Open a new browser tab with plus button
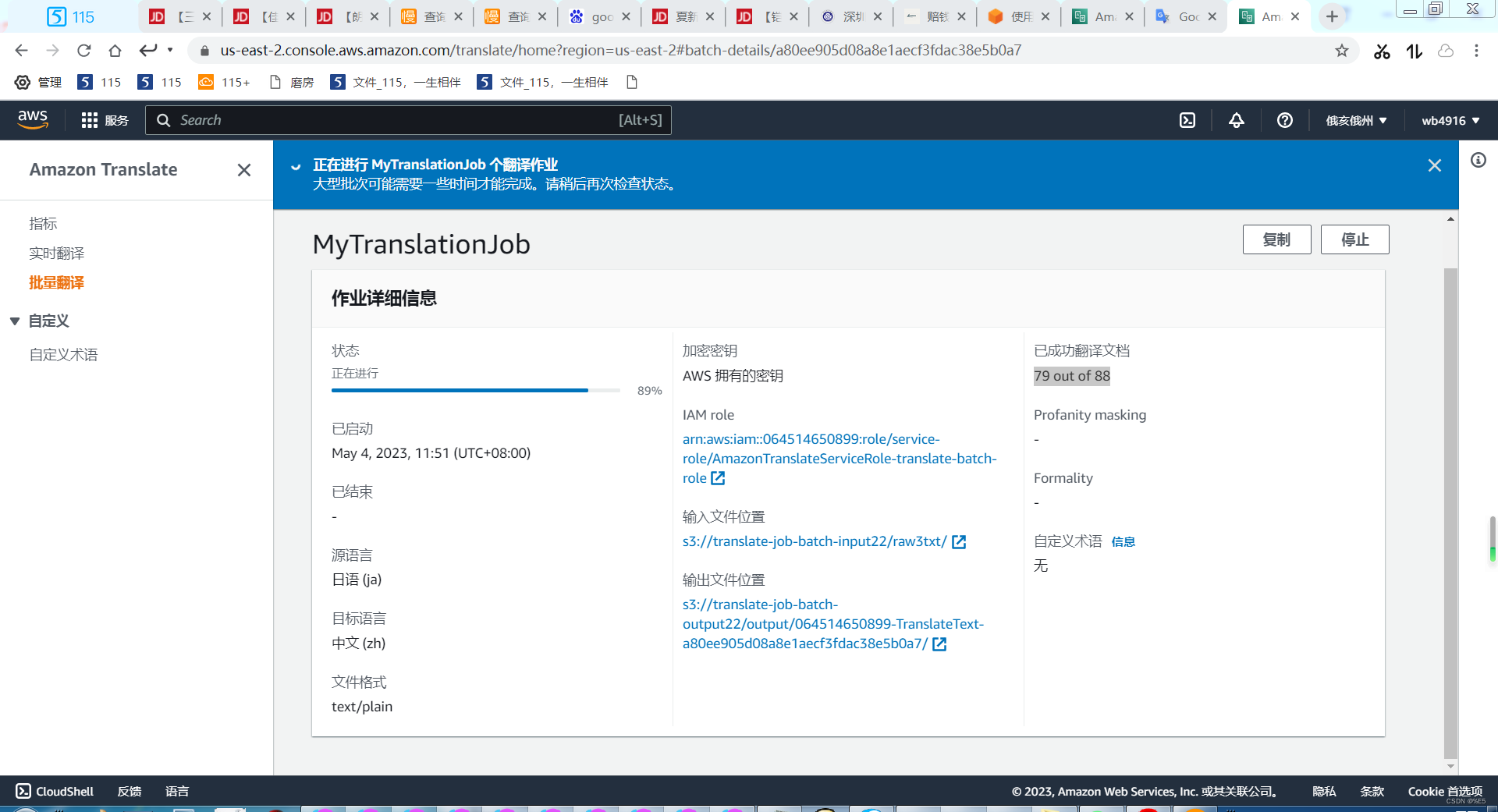 [1332, 16]
